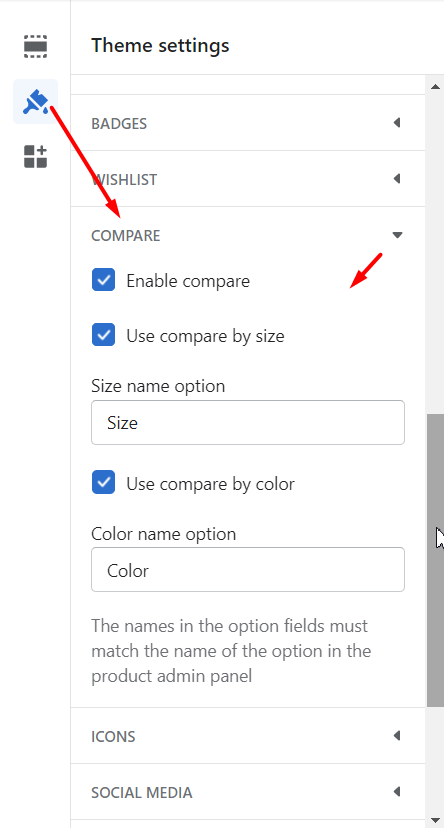
Task: Select the Theme settings paintbrush icon
Action: point(35,101)
